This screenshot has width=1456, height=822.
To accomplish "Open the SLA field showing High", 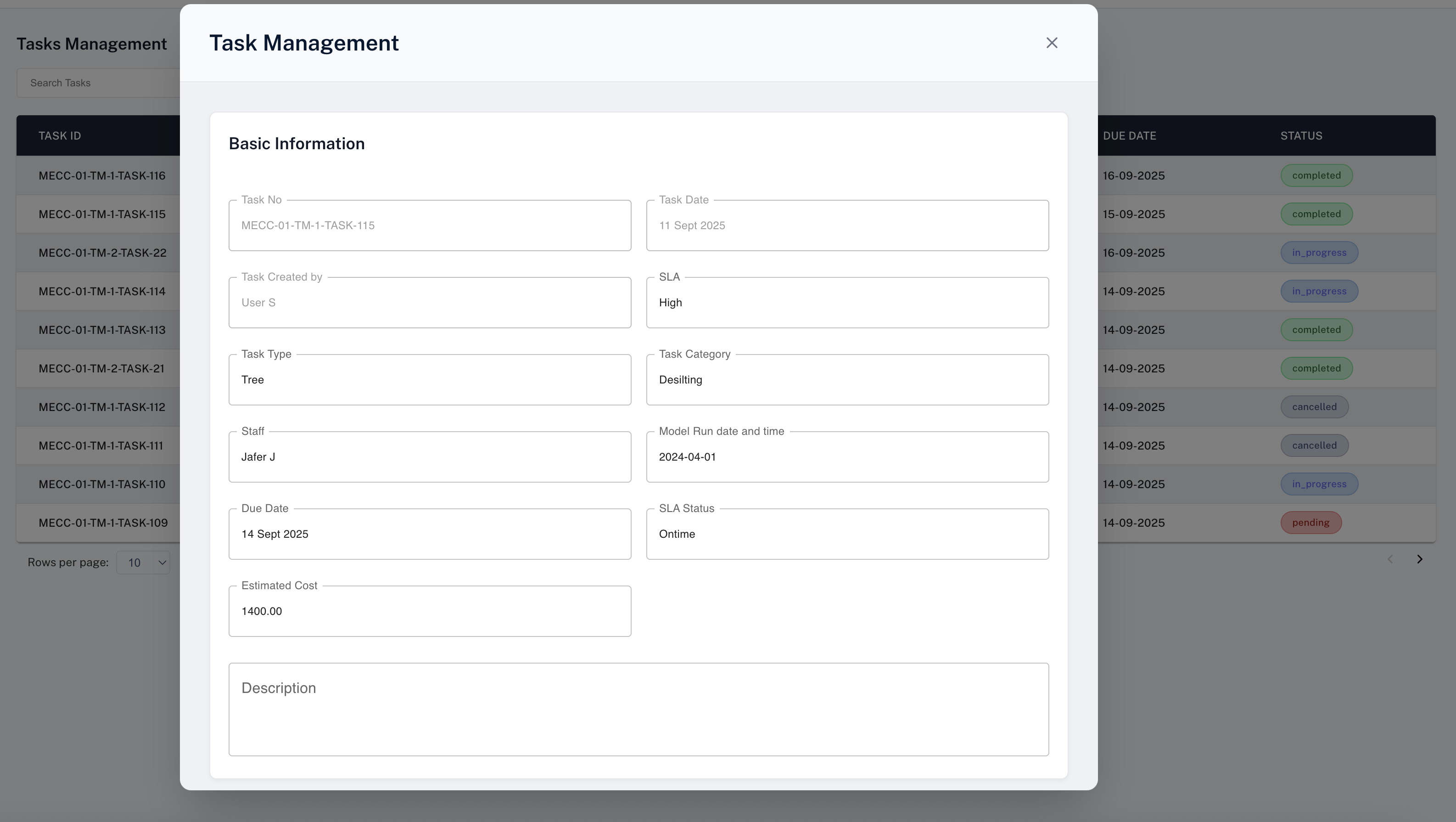I will point(847,303).
